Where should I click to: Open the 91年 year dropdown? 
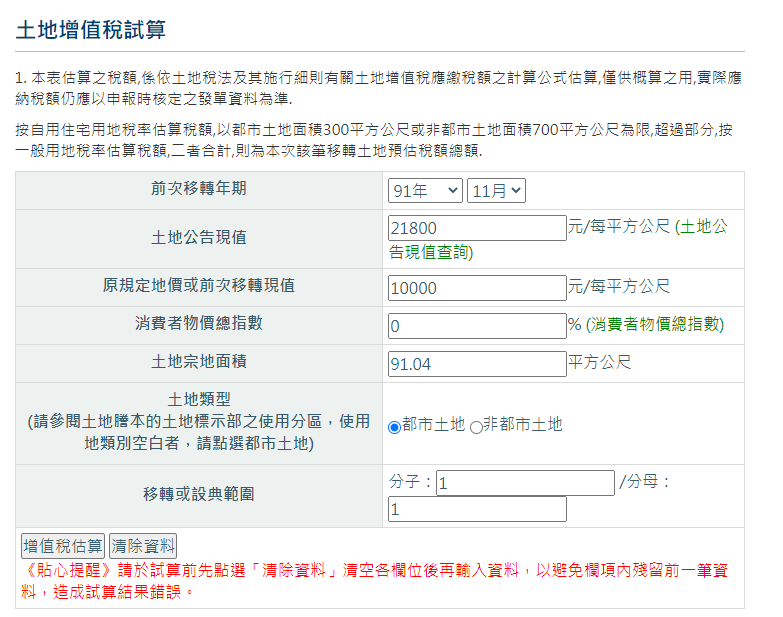pyautogui.click(x=425, y=190)
